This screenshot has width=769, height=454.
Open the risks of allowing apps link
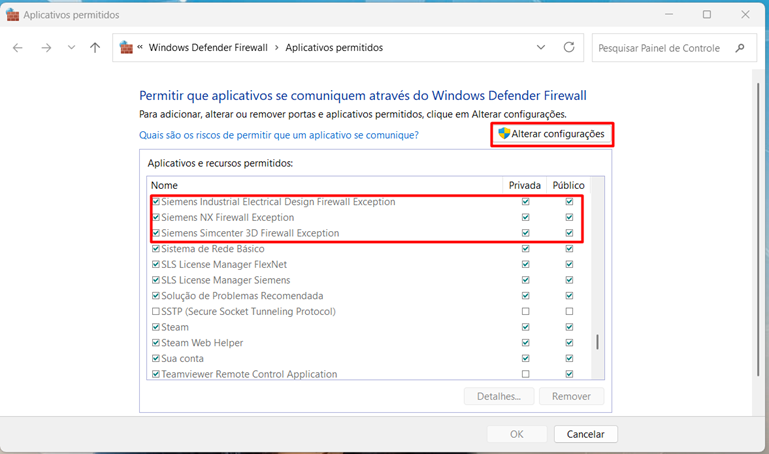pos(278,134)
